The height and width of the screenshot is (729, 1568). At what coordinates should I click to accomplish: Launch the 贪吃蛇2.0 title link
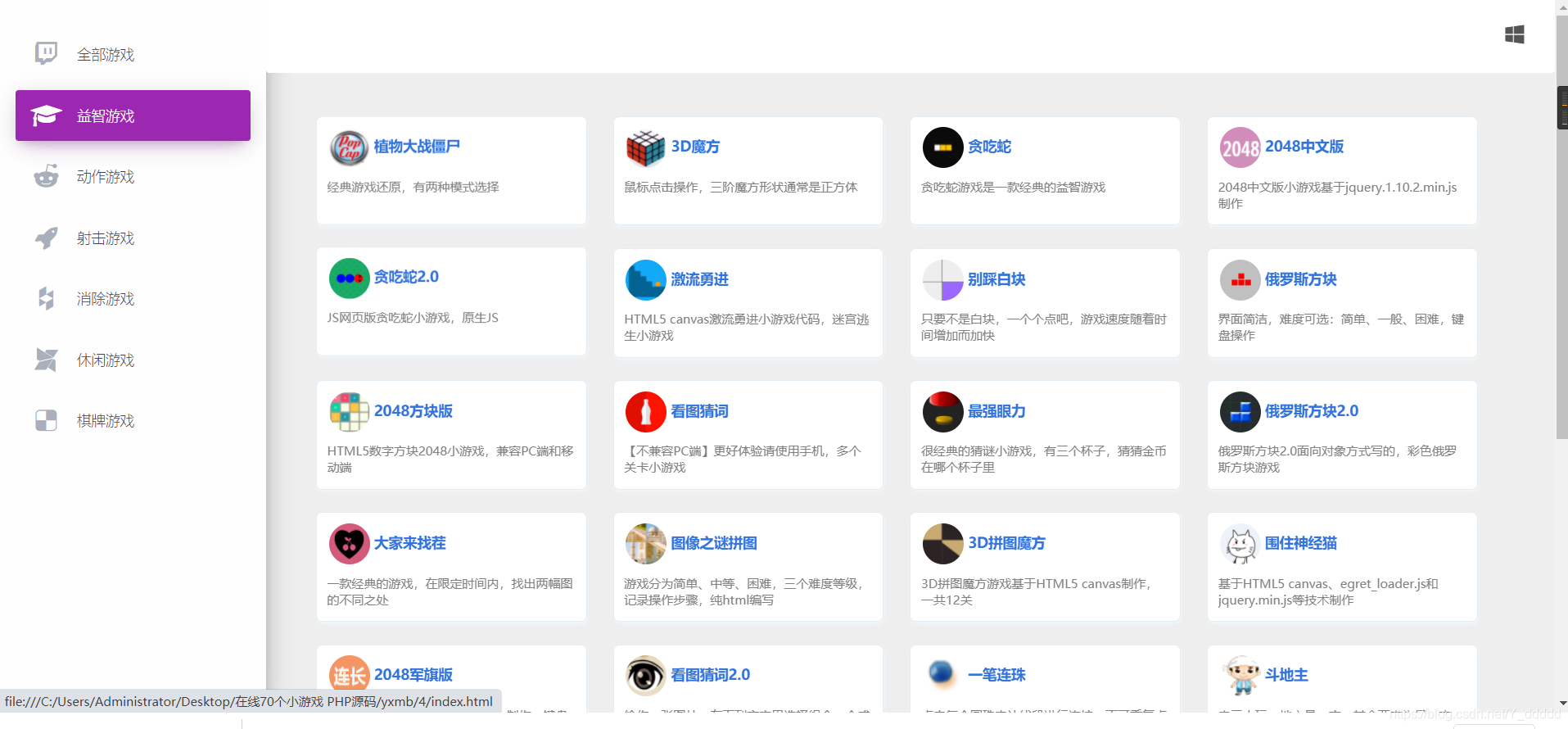(406, 277)
